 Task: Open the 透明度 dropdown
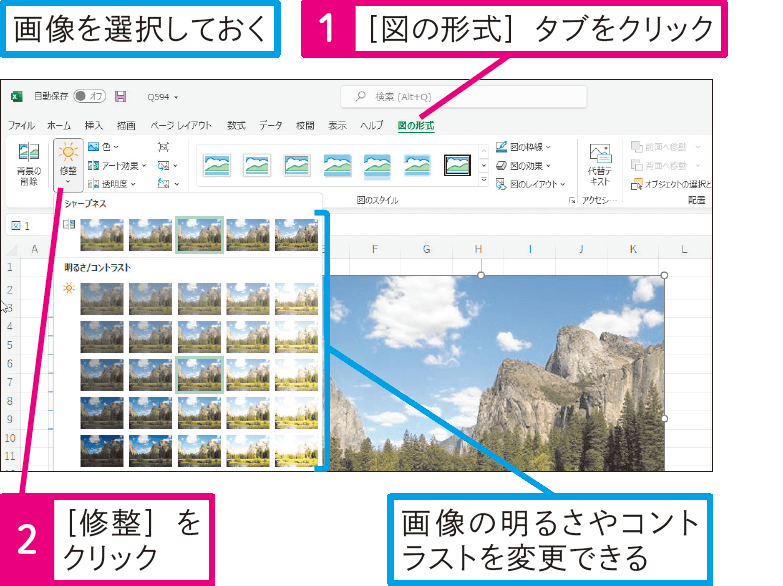point(112,184)
